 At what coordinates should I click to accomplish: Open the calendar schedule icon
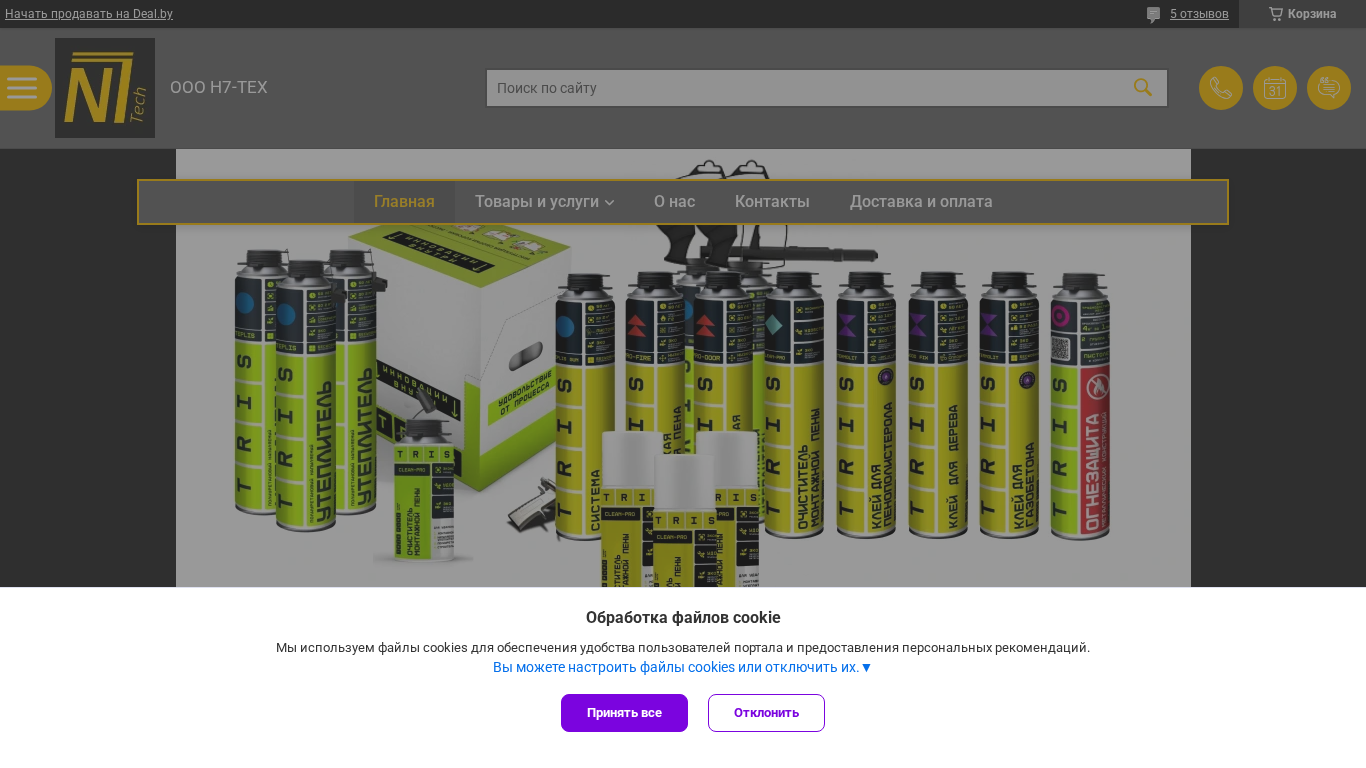(x=1275, y=88)
